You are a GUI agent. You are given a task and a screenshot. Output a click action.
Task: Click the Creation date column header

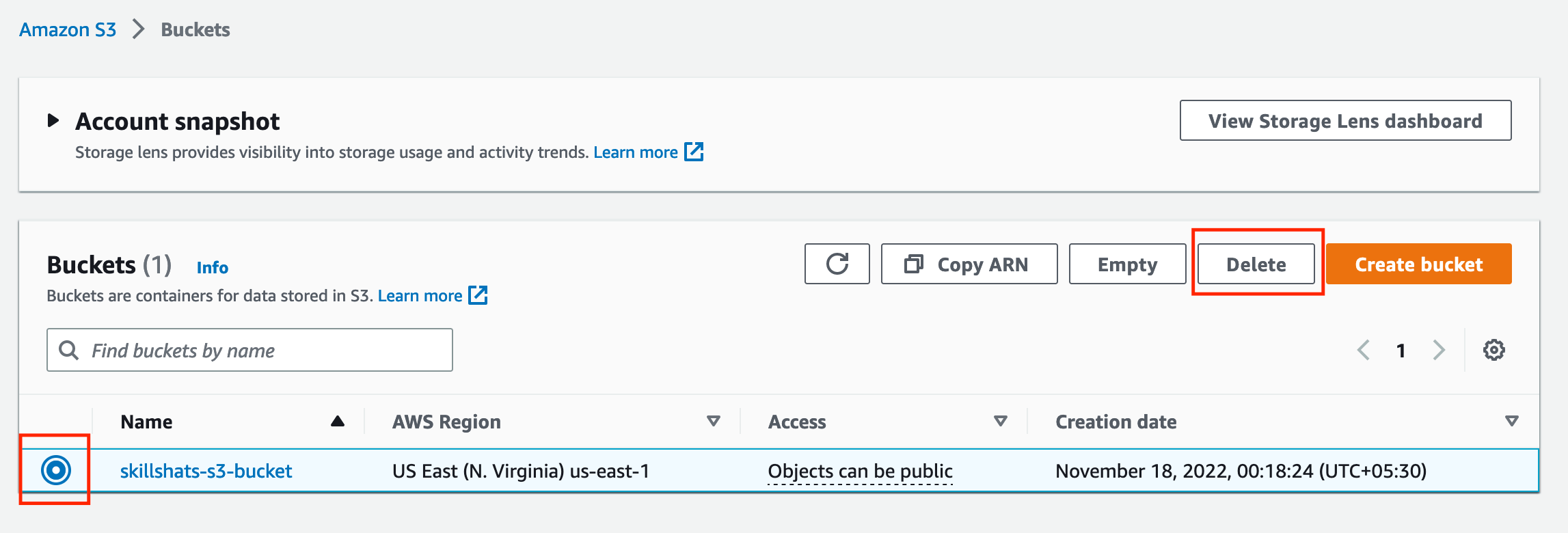coord(1116,422)
